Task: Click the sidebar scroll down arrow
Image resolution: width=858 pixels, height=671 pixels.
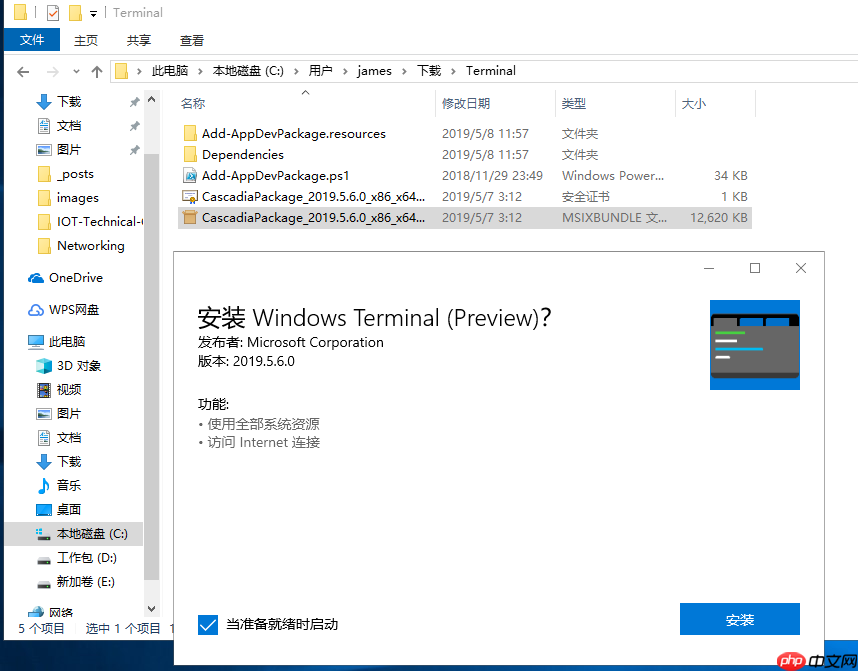Action: [x=152, y=609]
